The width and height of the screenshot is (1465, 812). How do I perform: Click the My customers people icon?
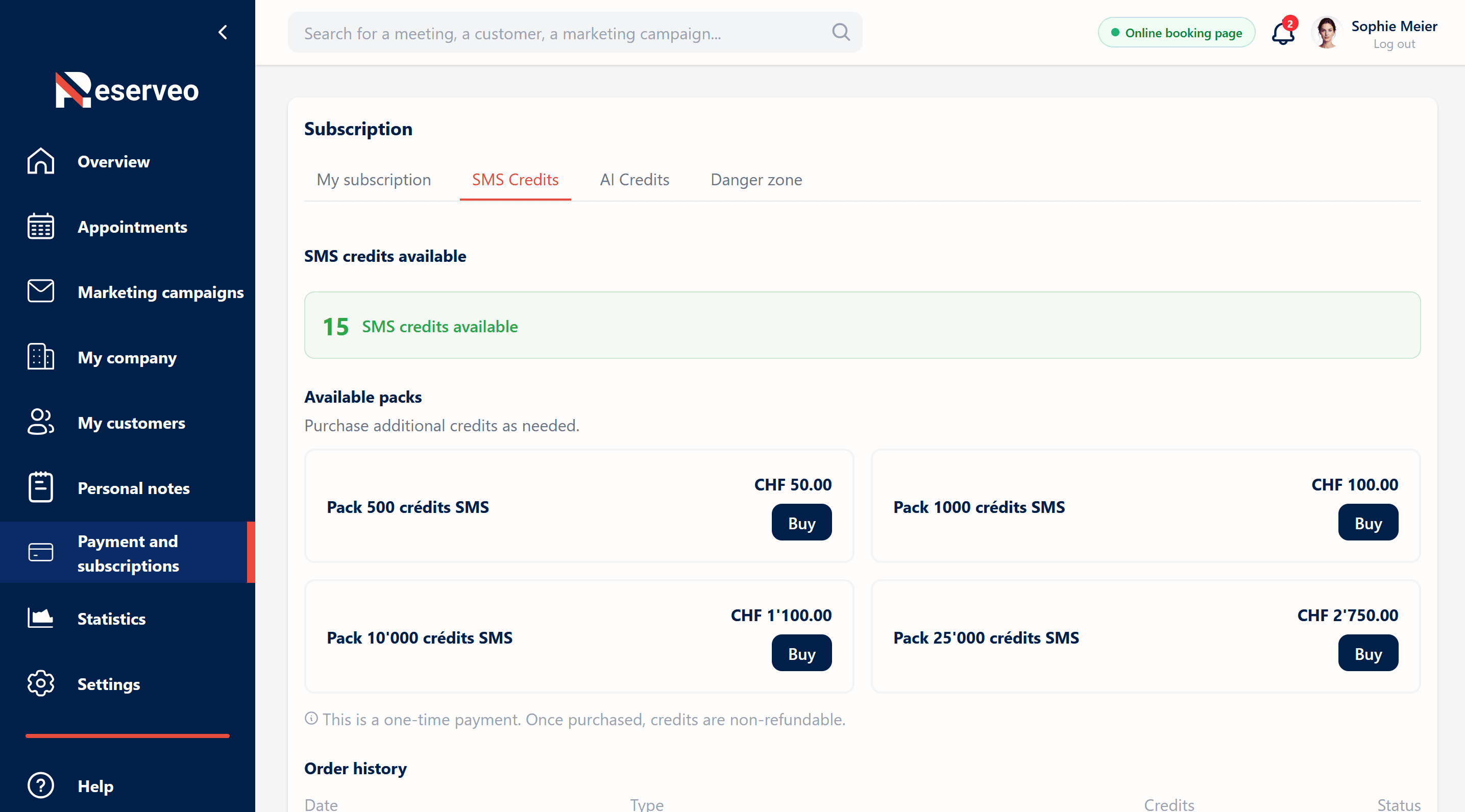pyautogui.click(x=40, y=422)
